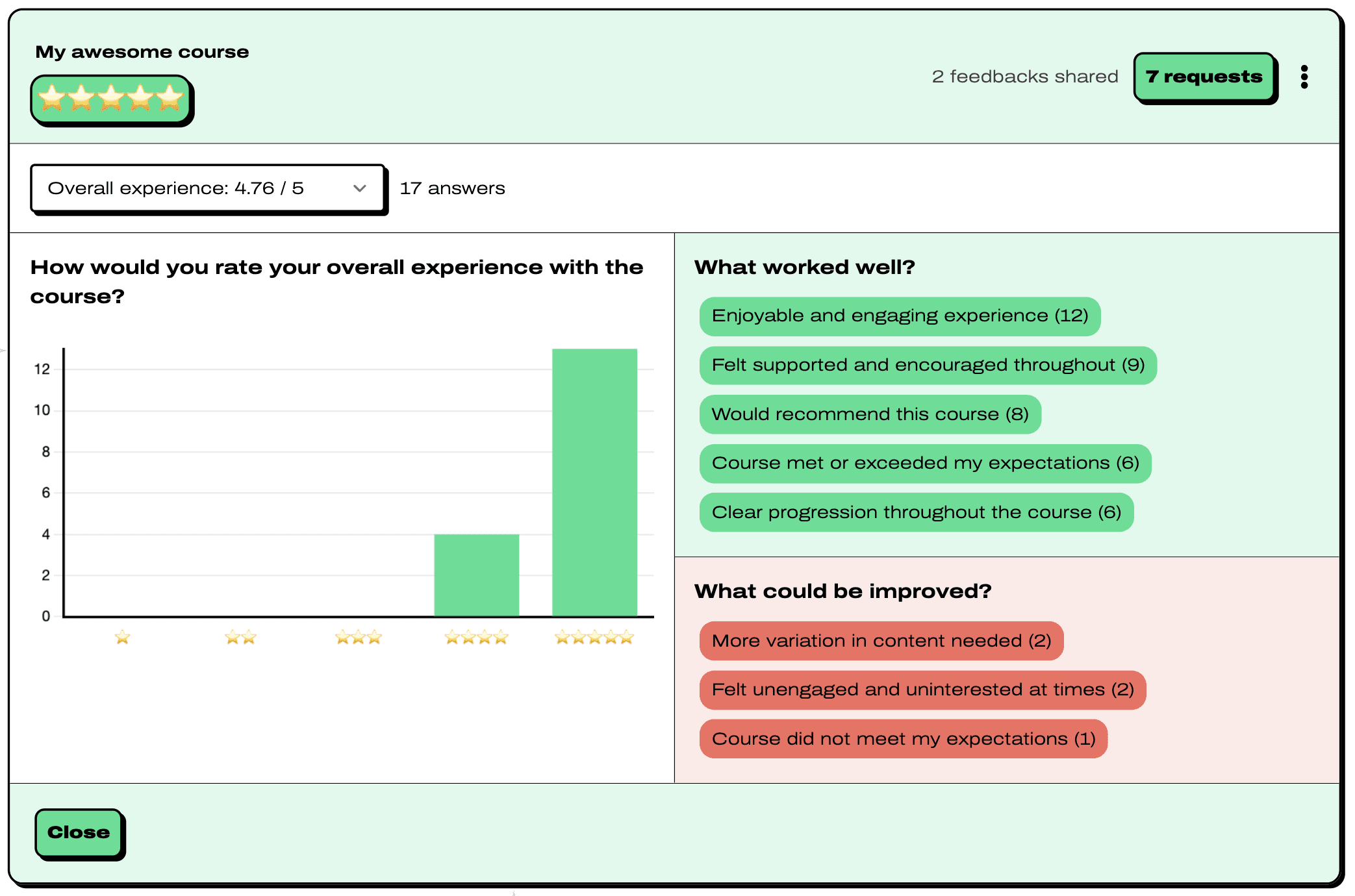Viewport: 1355px width, 896px height.
Task: Open the Overall experience question dropdown
Action: point(208,188)
